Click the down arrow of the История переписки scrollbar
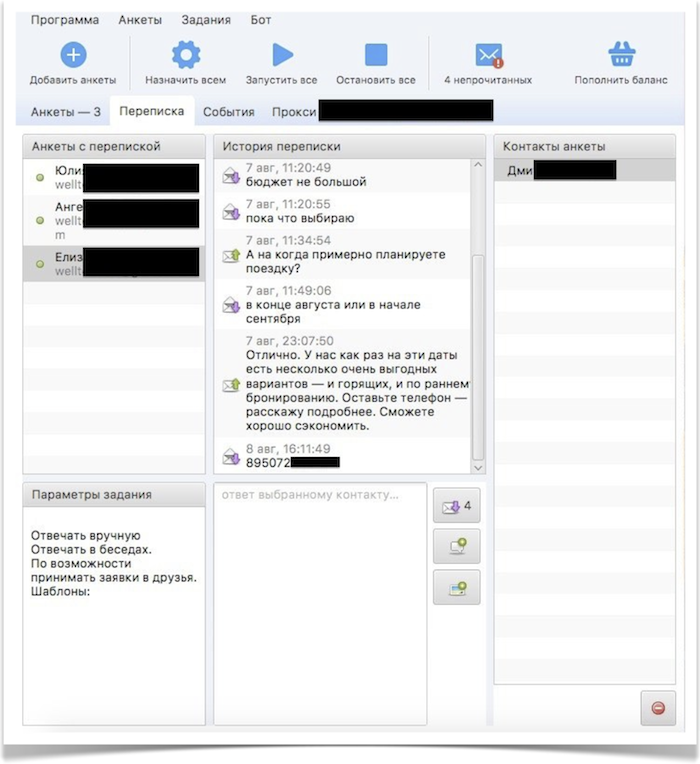 click(x=477, y=467)
